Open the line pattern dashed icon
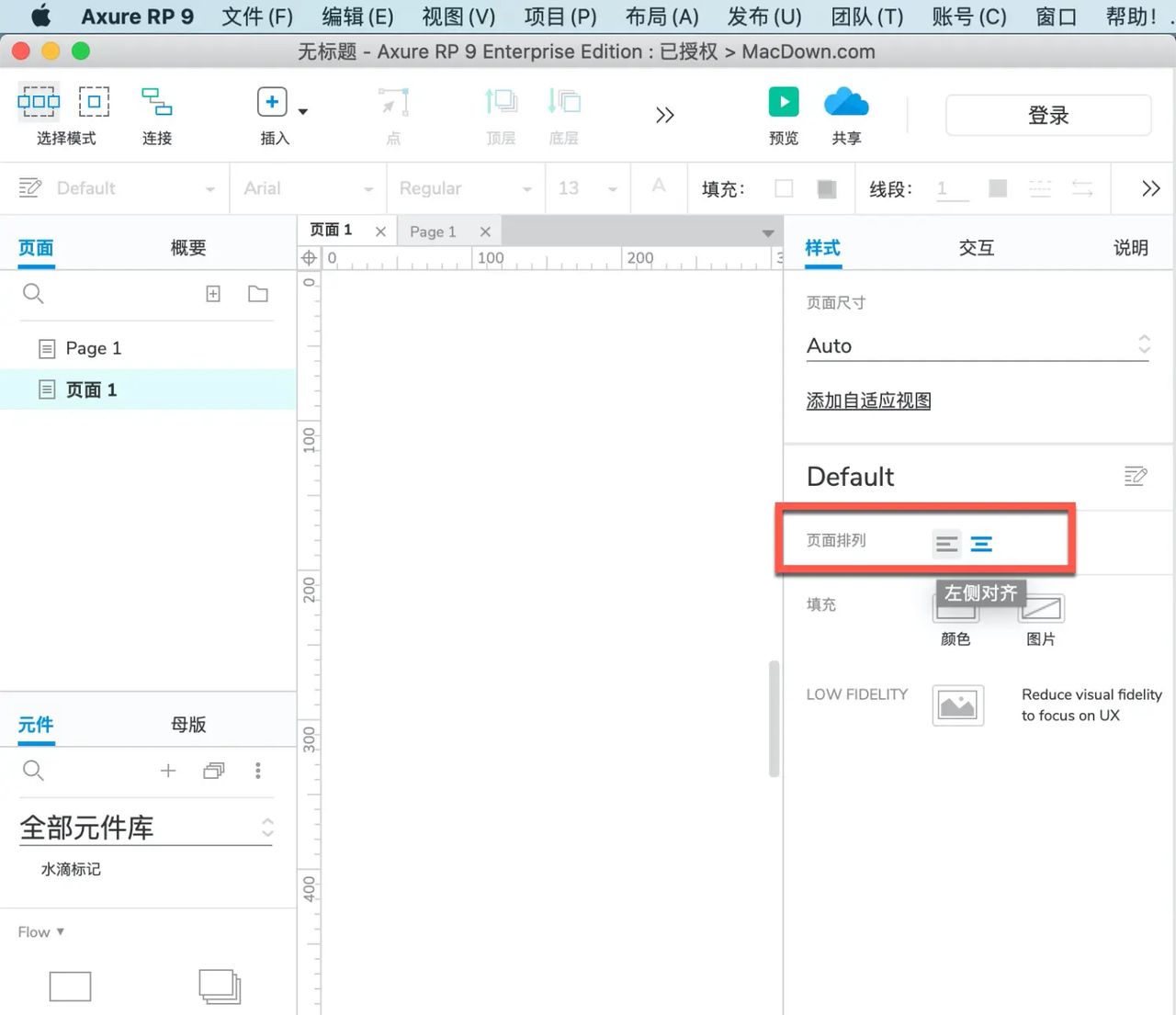The height and width of the screenshot is (1015, 1176). pos(1040,188)
